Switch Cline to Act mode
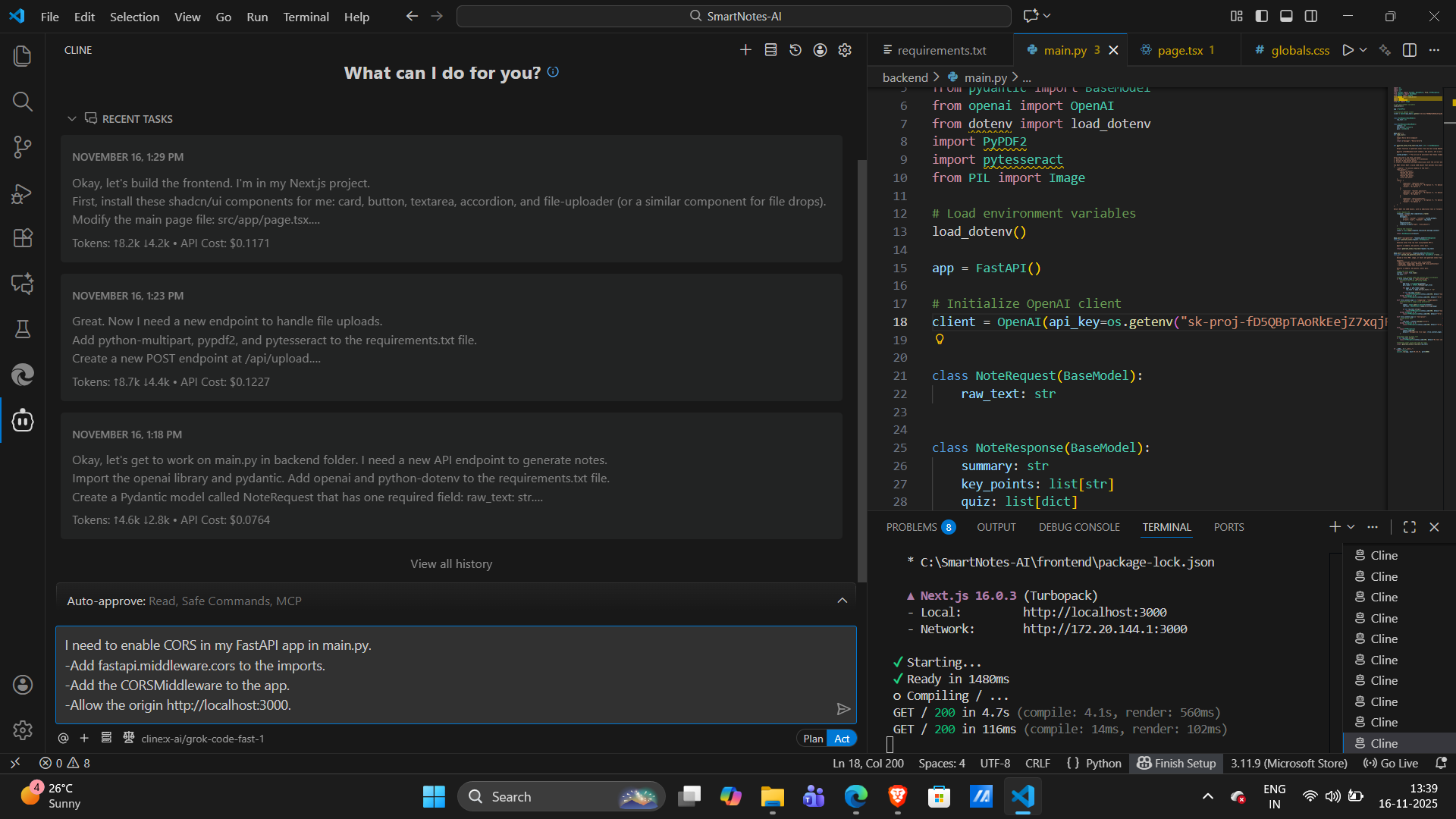The height and width of the screenshot is (819, 1456). (x=842, y=739)
